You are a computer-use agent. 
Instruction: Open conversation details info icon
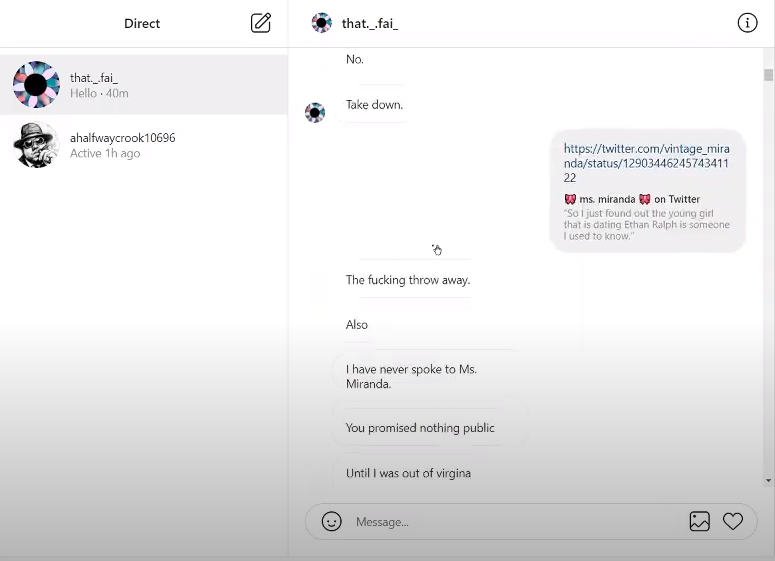point(747,23)
